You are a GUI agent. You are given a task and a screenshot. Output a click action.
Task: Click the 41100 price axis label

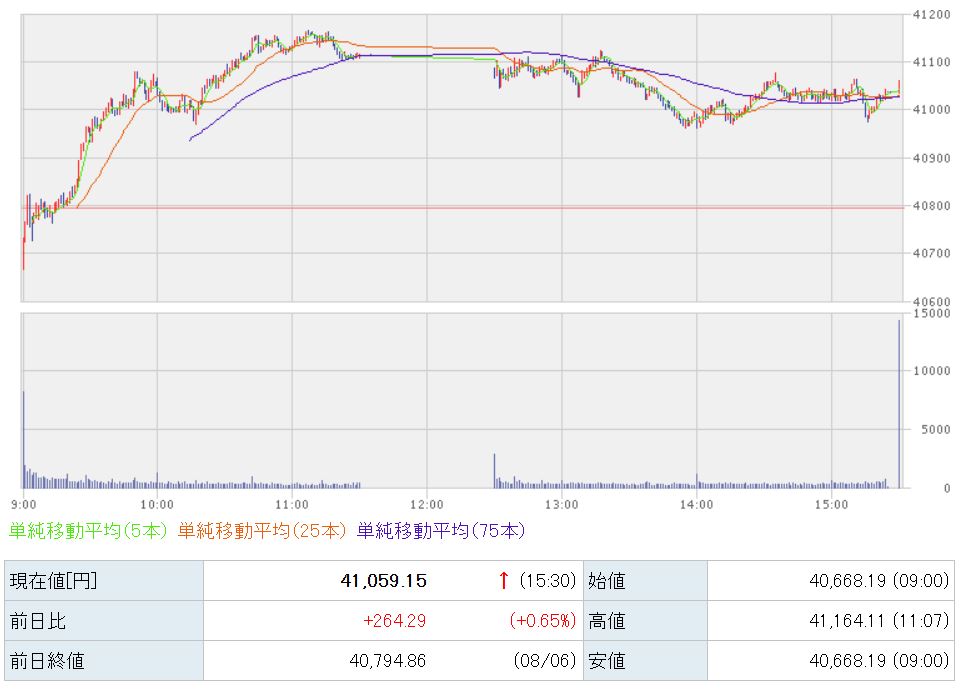pos(931,62)
